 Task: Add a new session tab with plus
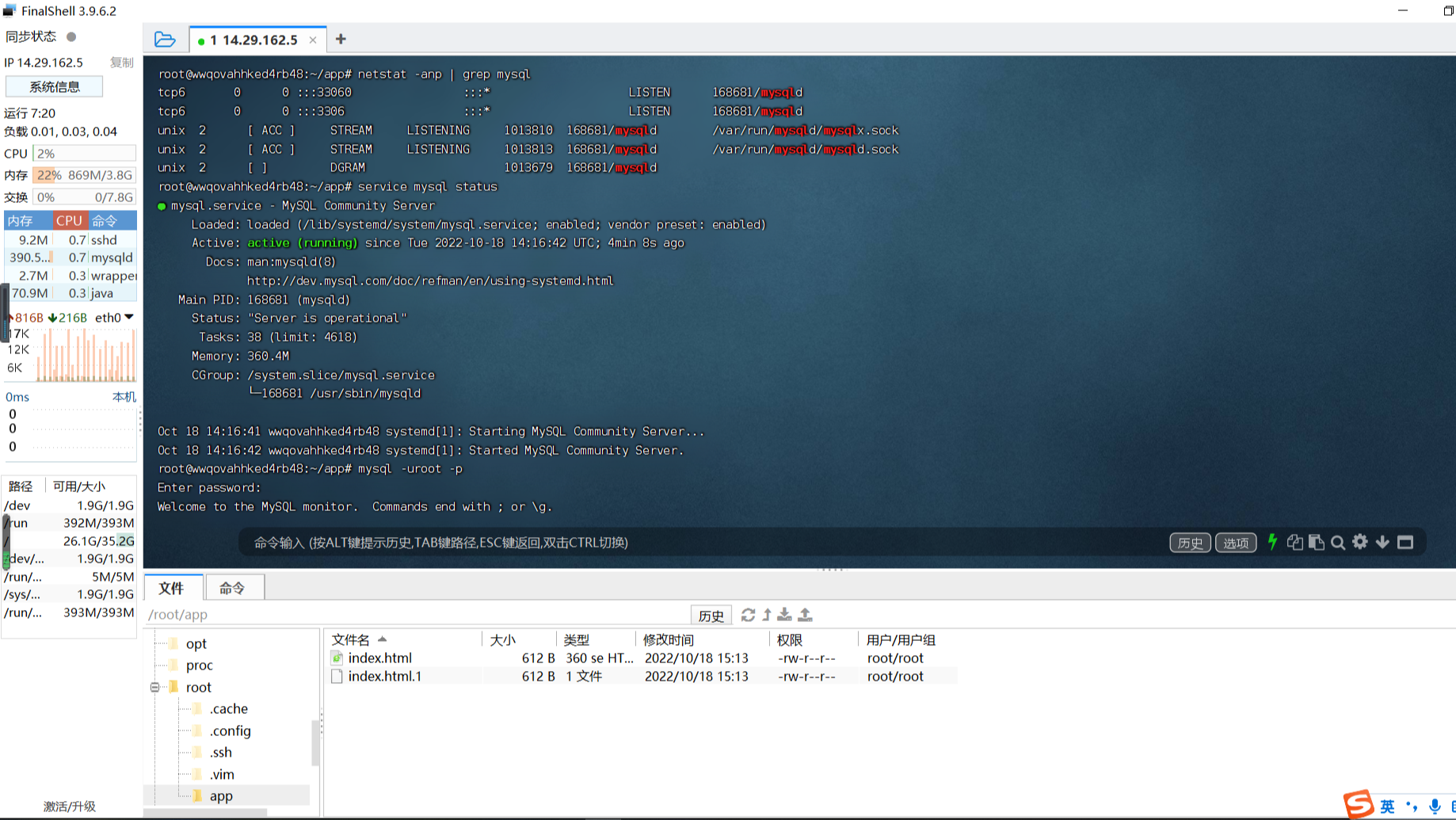(341, 39)
